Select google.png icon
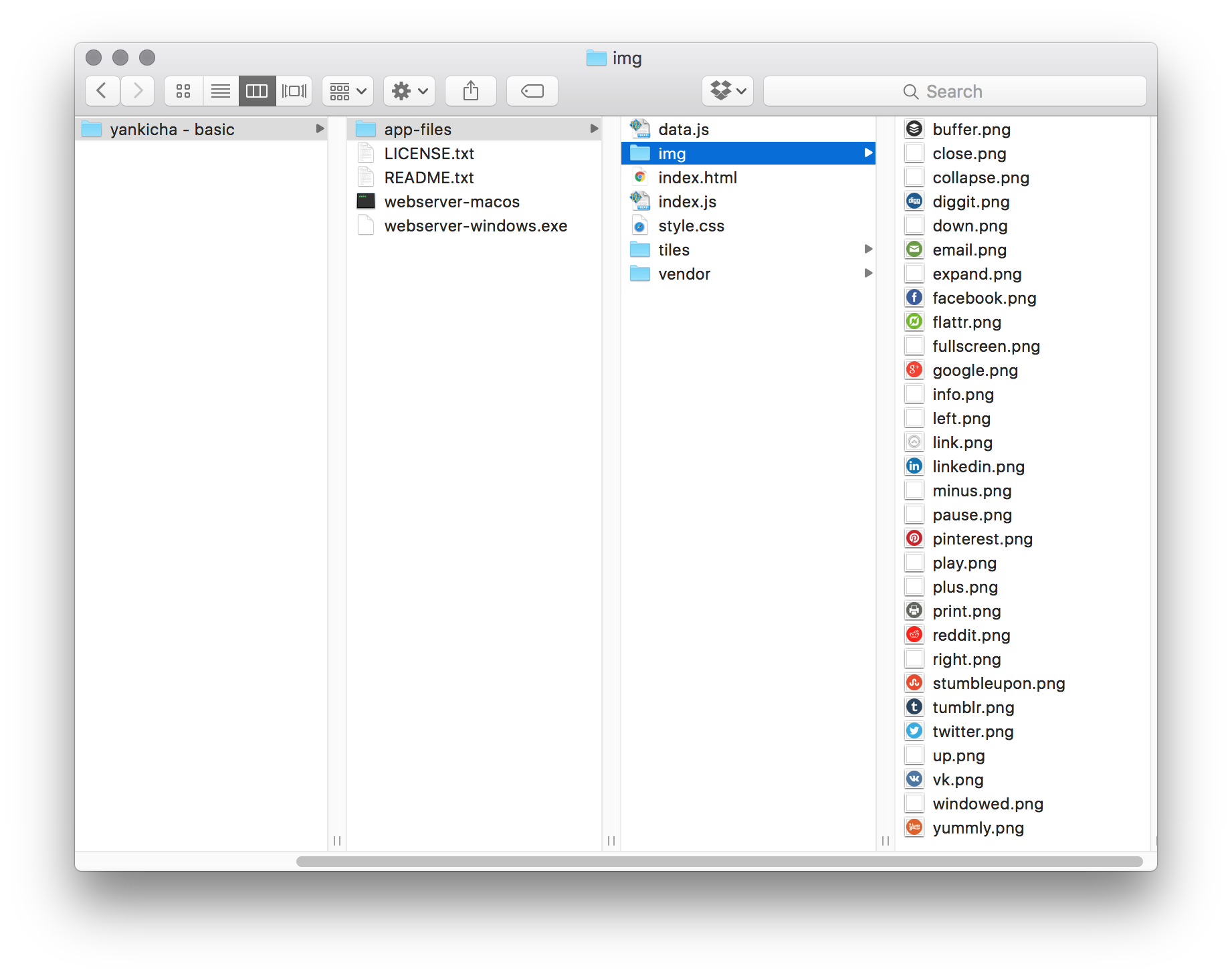Screen dimensions: 1232x978 coord(914,370)
